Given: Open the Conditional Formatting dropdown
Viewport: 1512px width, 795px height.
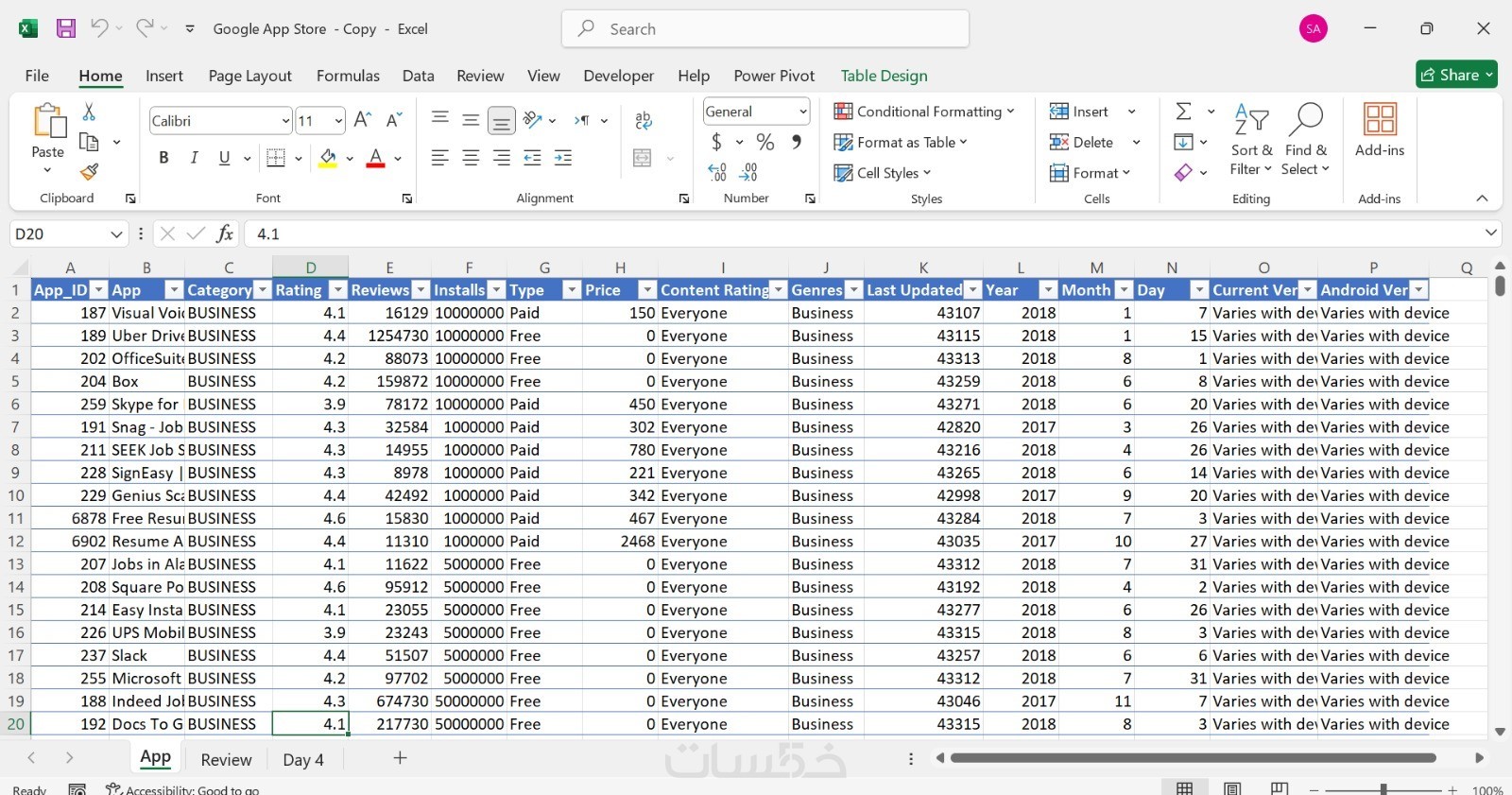Looking at the screenshot, I should [x=923, y=112].
